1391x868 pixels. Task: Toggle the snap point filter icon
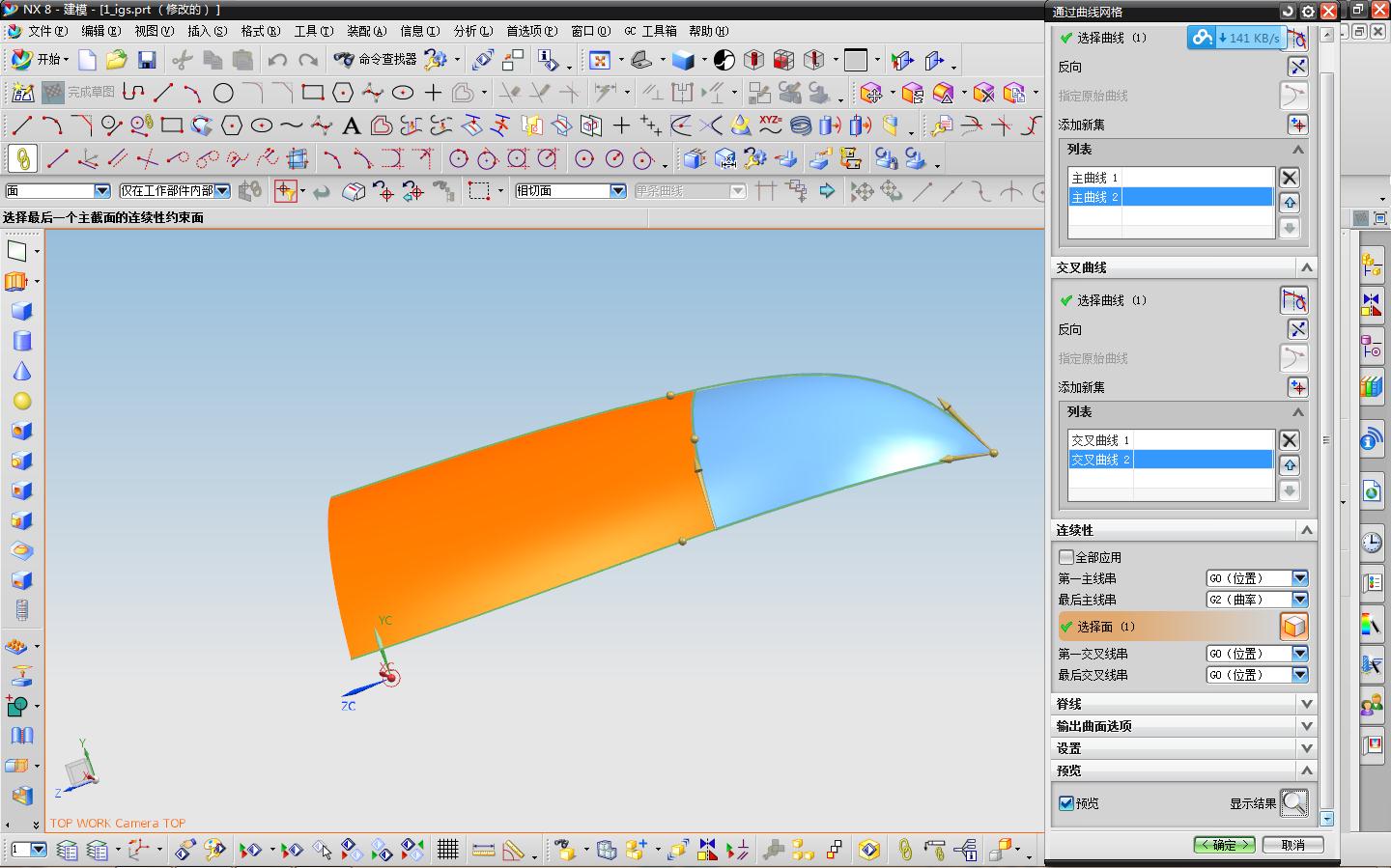coord(285,191)
